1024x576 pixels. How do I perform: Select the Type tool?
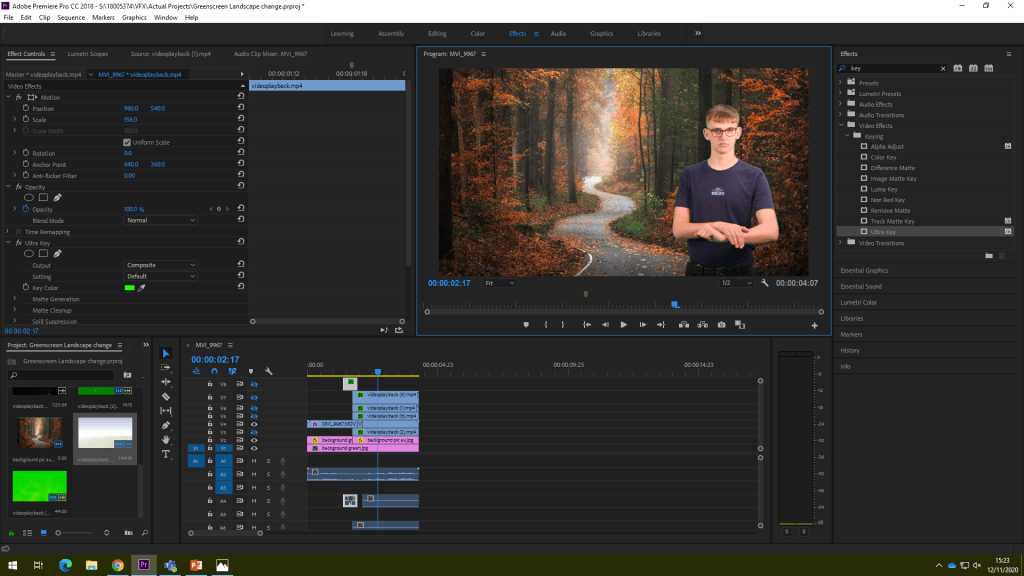166,454
